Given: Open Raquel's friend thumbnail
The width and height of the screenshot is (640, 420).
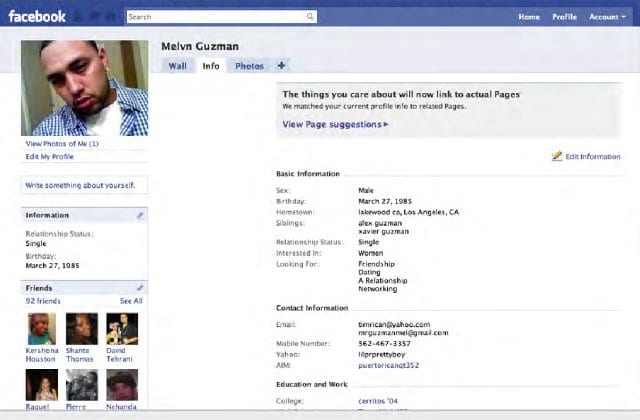Looking at the screenshot, I should click(42, 385).
